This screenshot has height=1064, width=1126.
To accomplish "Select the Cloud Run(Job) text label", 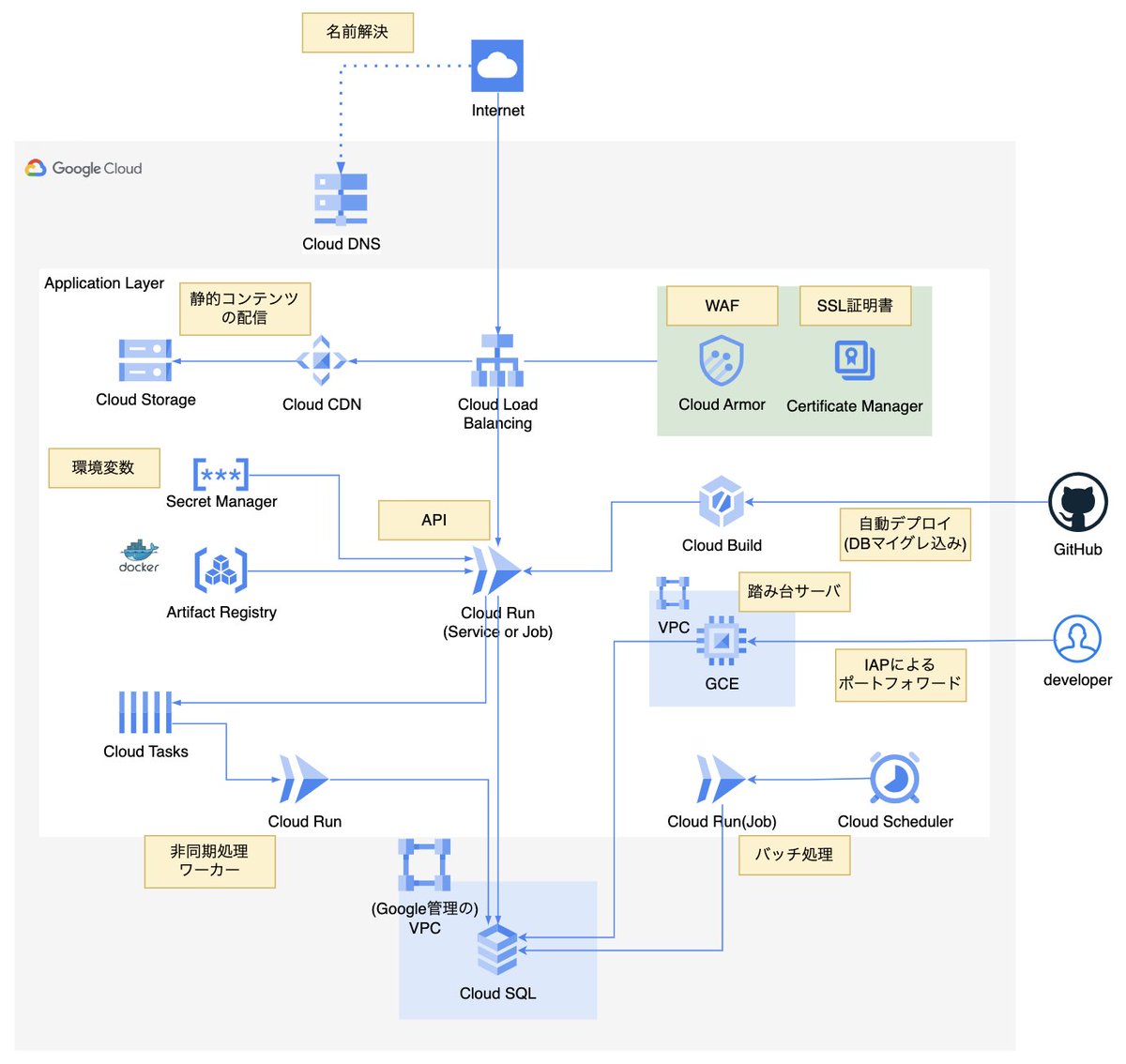I will pyautogui.click(x=722, y=822).
